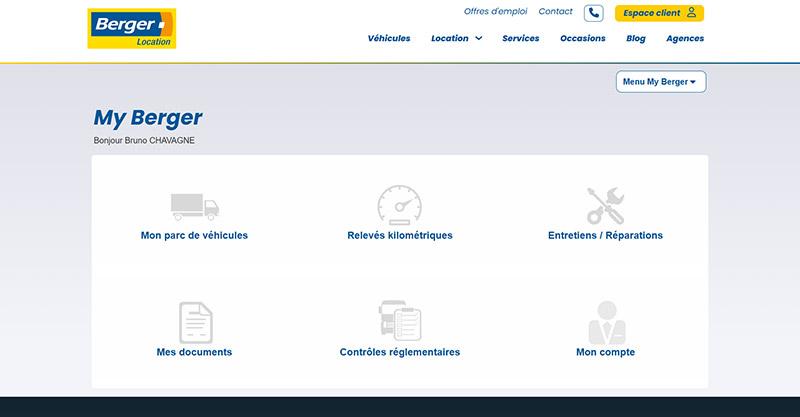Click the Espace client button label
The height and width of the screenshot is (417, 800).
point(652,13)
